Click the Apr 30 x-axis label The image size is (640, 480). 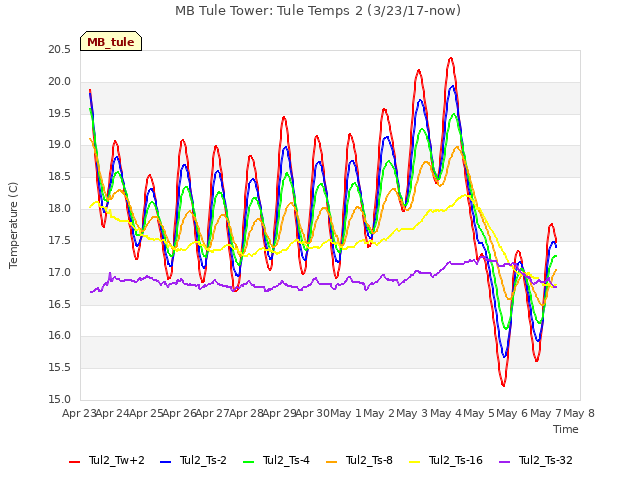[312, 414]
